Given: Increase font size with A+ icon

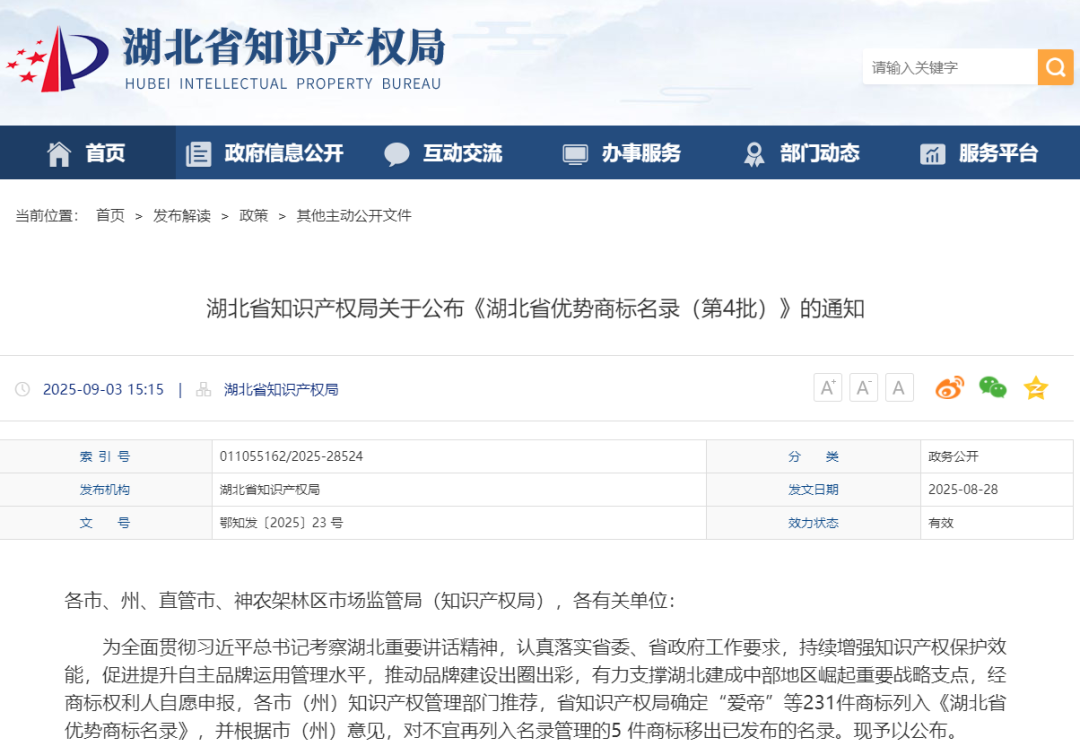Looking at the screenshot, I should pos(827,388).
